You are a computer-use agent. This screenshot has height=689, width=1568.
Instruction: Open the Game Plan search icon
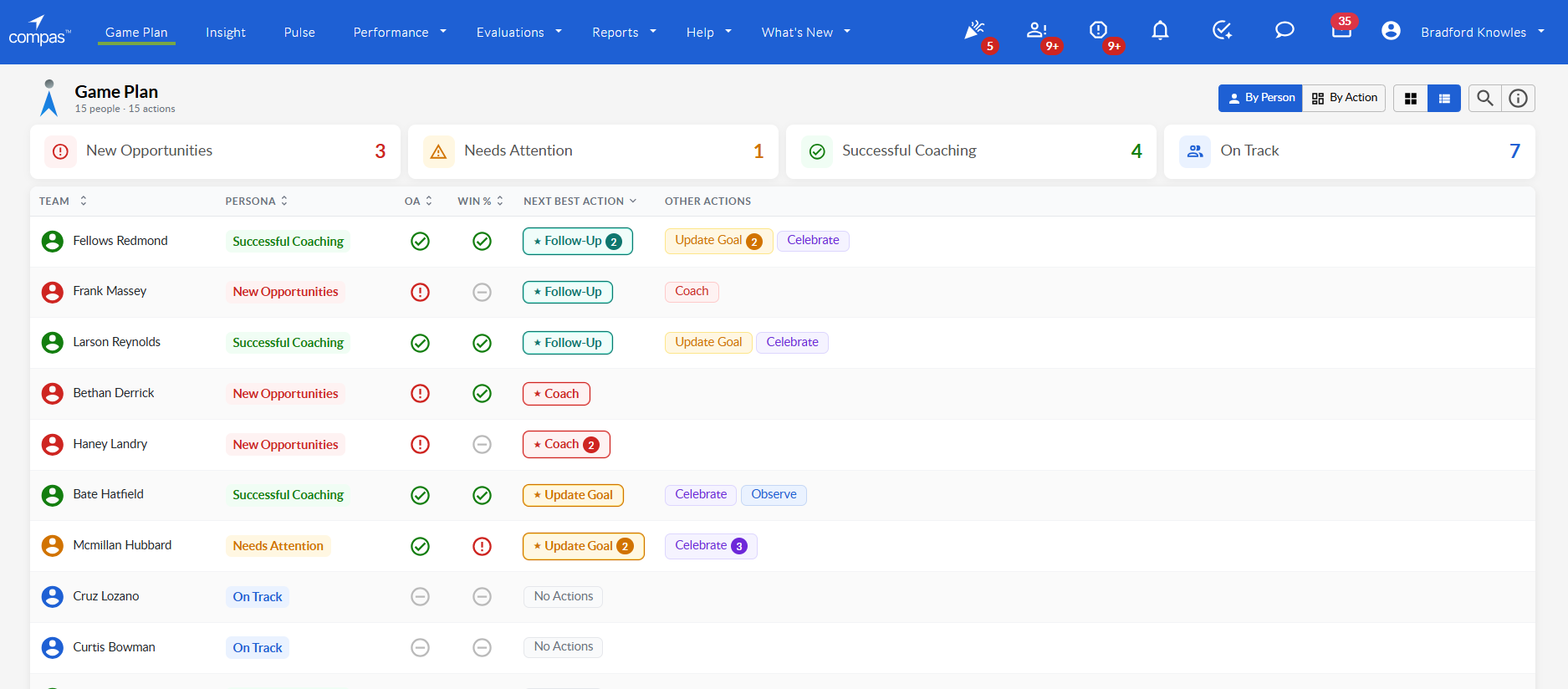coord(1485,98)
